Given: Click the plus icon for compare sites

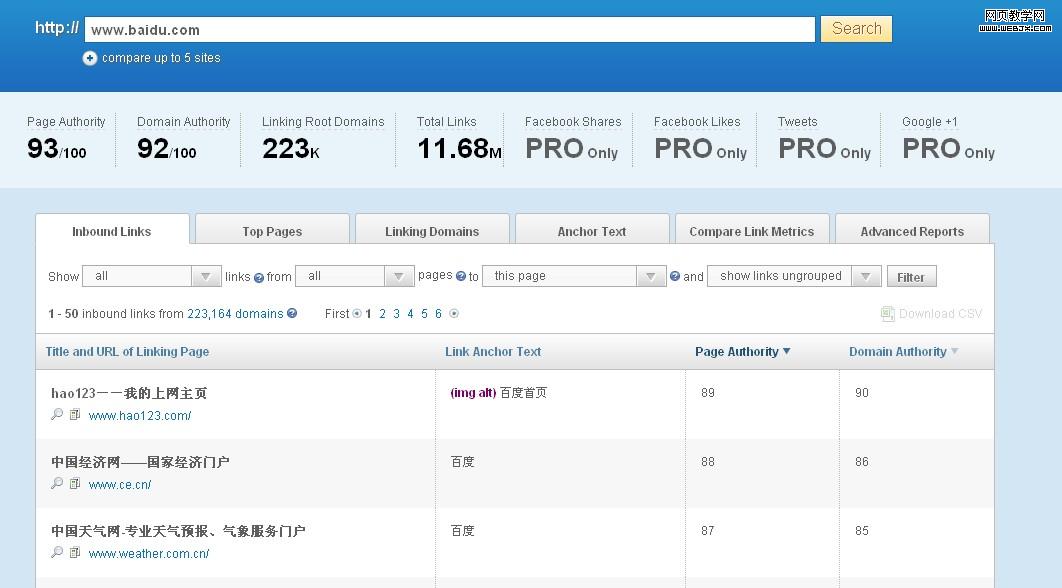Looking at the screenshot, I should click(90, 58).
